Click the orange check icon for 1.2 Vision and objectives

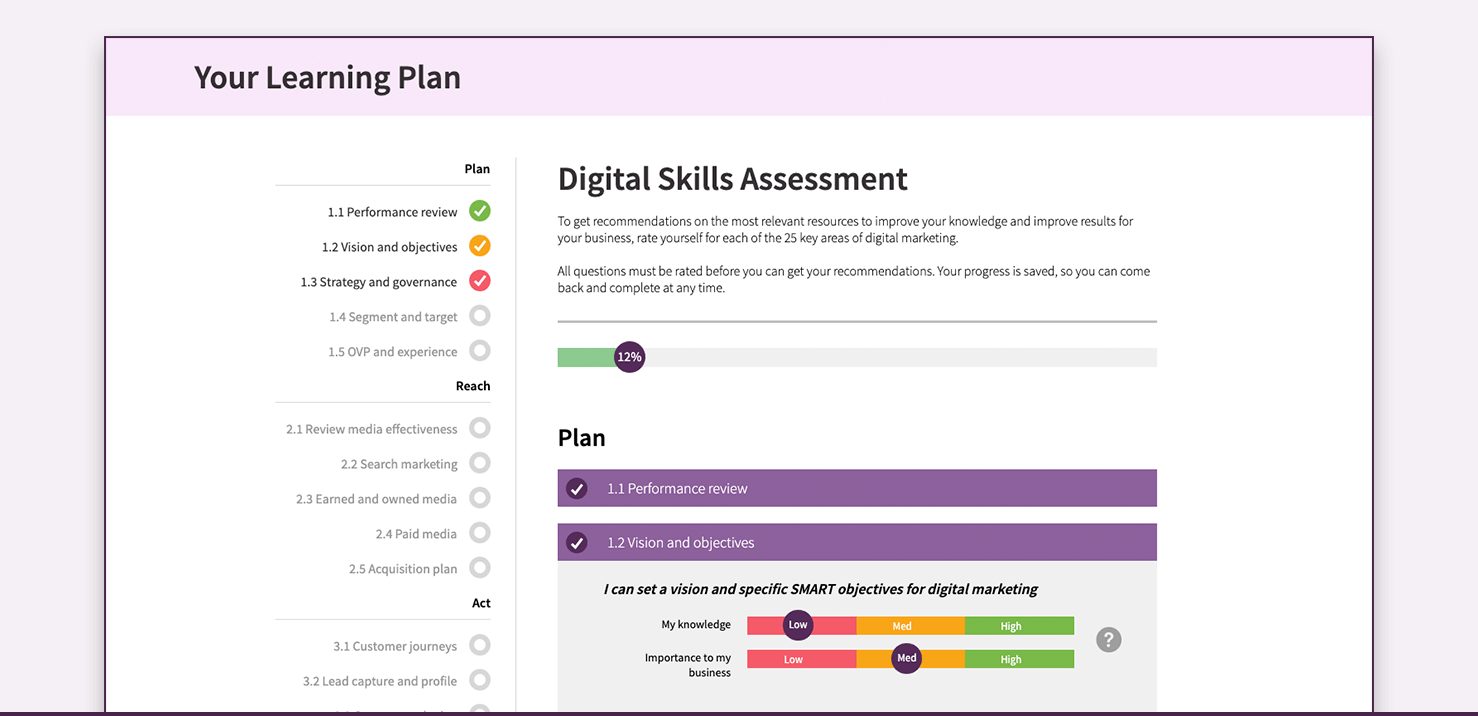[479, 246]
